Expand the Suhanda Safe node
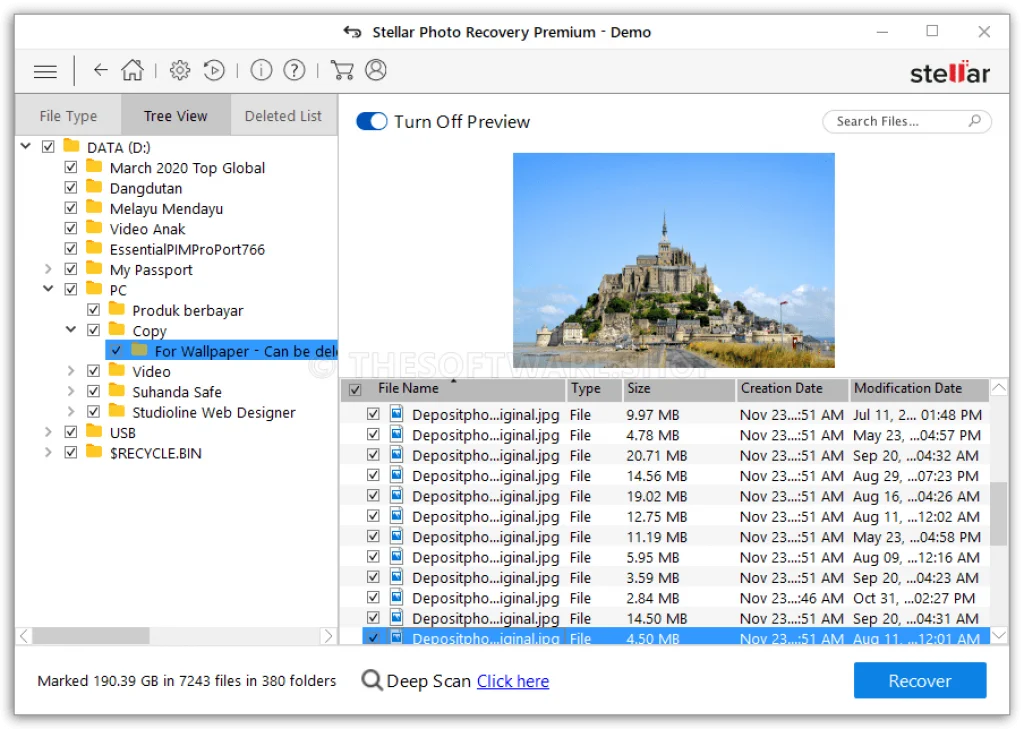The image size is (1024, 729). point(71,391)
